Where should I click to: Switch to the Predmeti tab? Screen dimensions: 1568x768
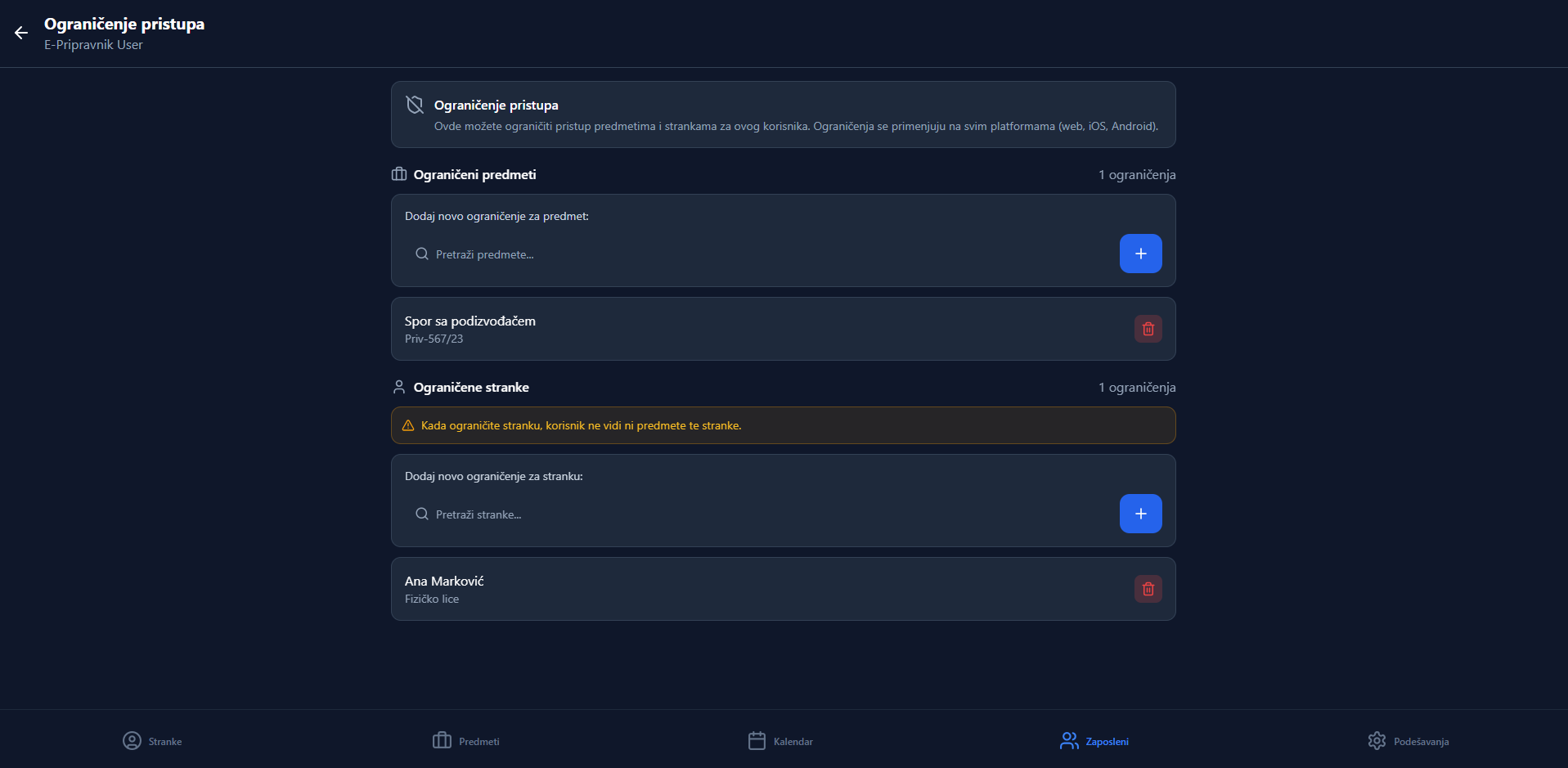pyautogui.click(x=466, y=741)
